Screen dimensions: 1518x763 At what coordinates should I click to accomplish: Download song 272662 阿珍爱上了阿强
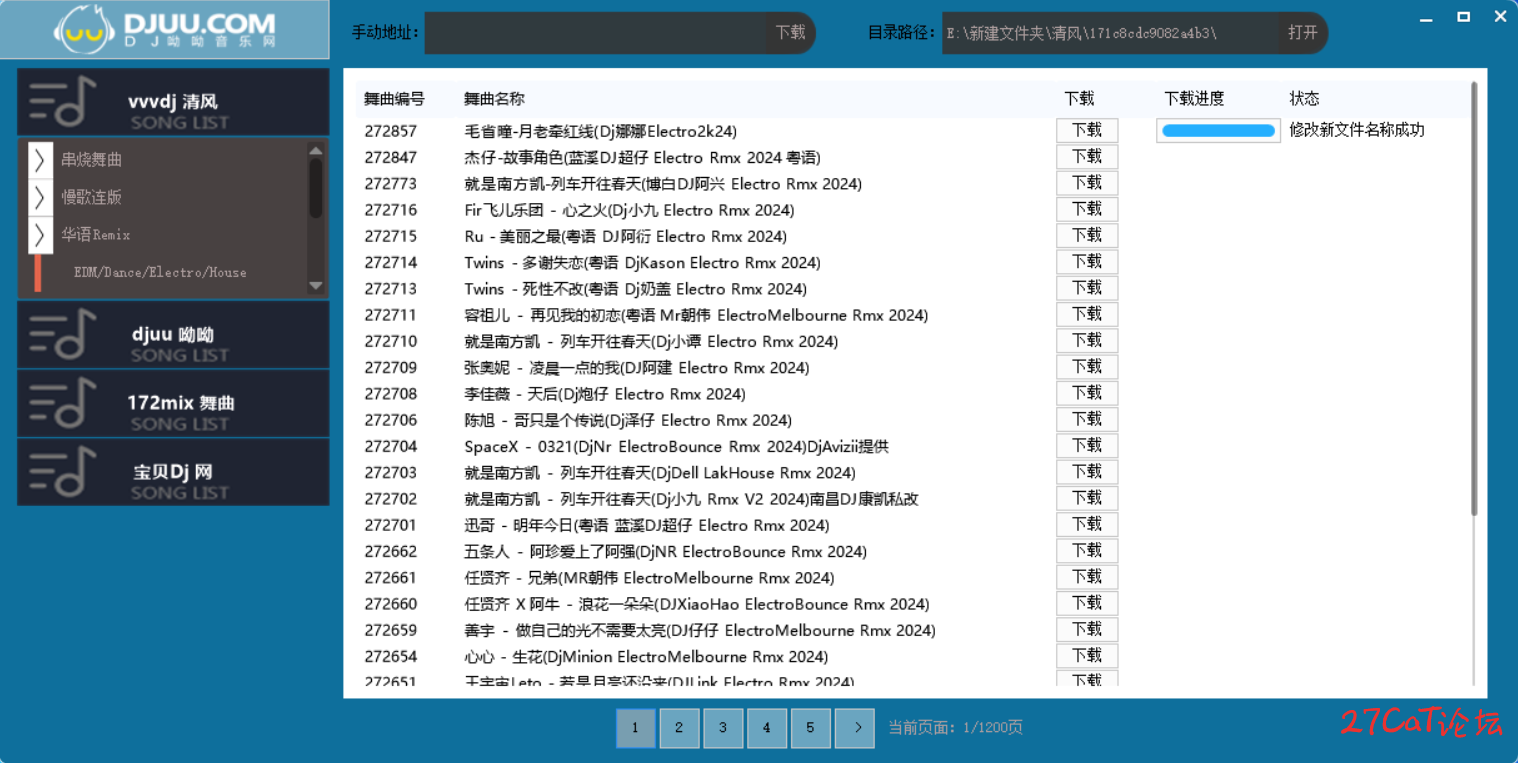click(x=1087, y=551)
